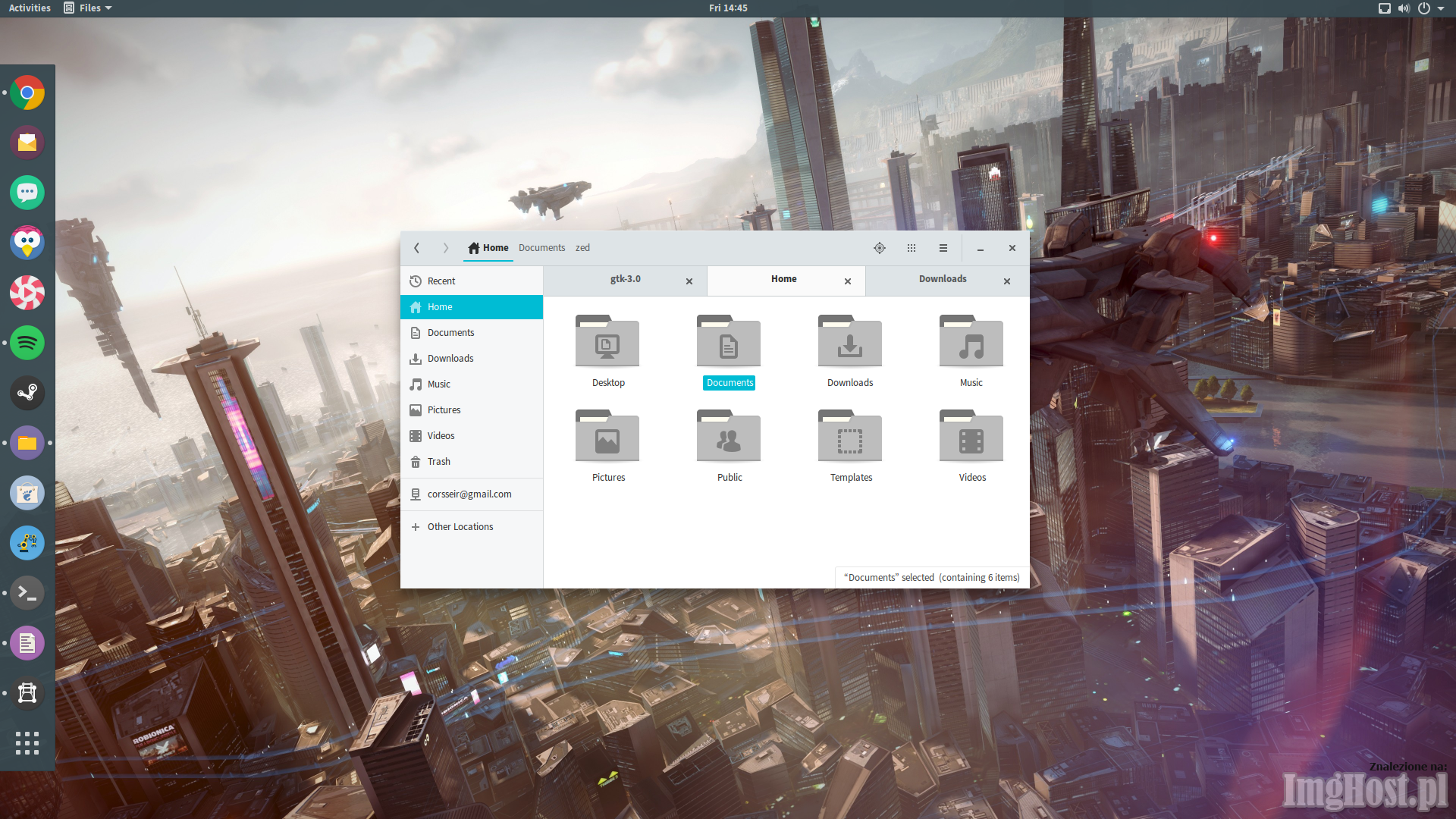
Task: Click the power icon in top bar
Action: point(1424,8)
